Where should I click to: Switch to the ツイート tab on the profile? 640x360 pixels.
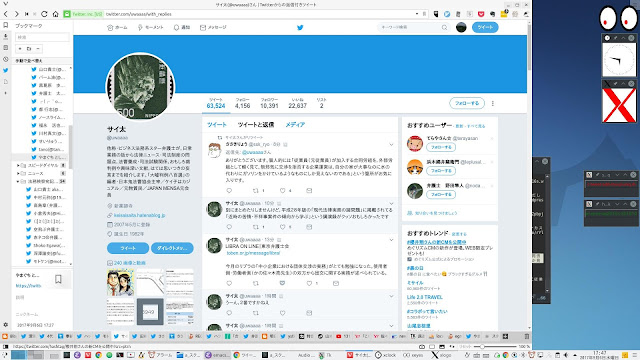217,124
